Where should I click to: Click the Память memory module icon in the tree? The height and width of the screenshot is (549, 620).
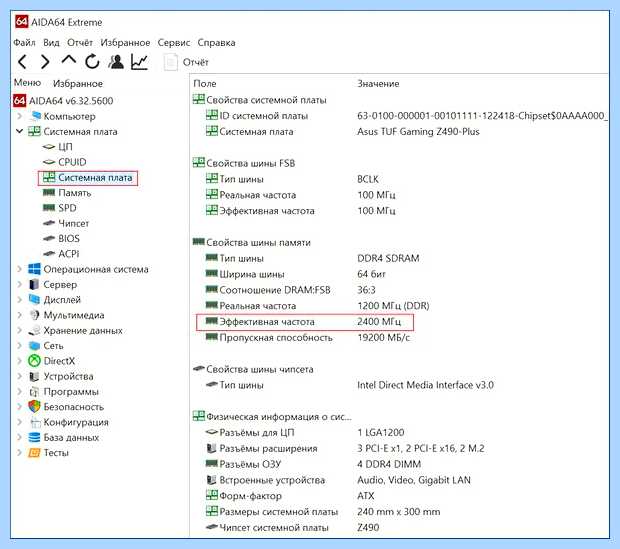pos(49,193)
